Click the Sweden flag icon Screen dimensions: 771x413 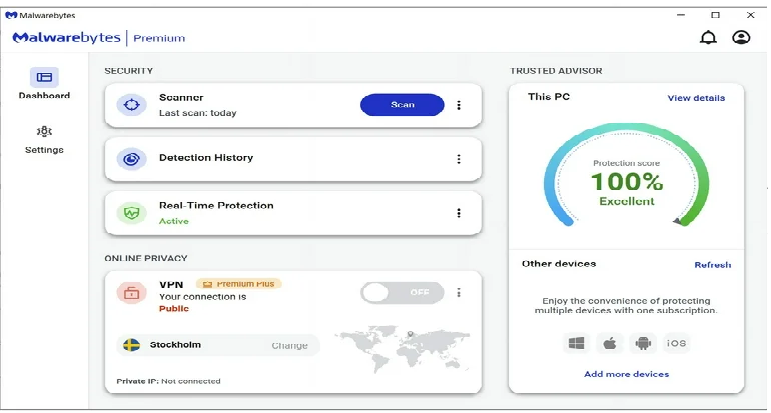coord(131,345)
